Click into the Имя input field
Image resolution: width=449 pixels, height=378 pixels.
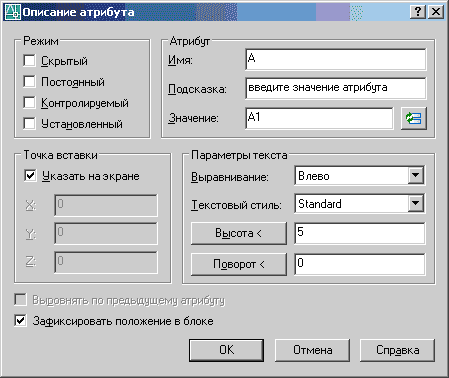point(336,59)
